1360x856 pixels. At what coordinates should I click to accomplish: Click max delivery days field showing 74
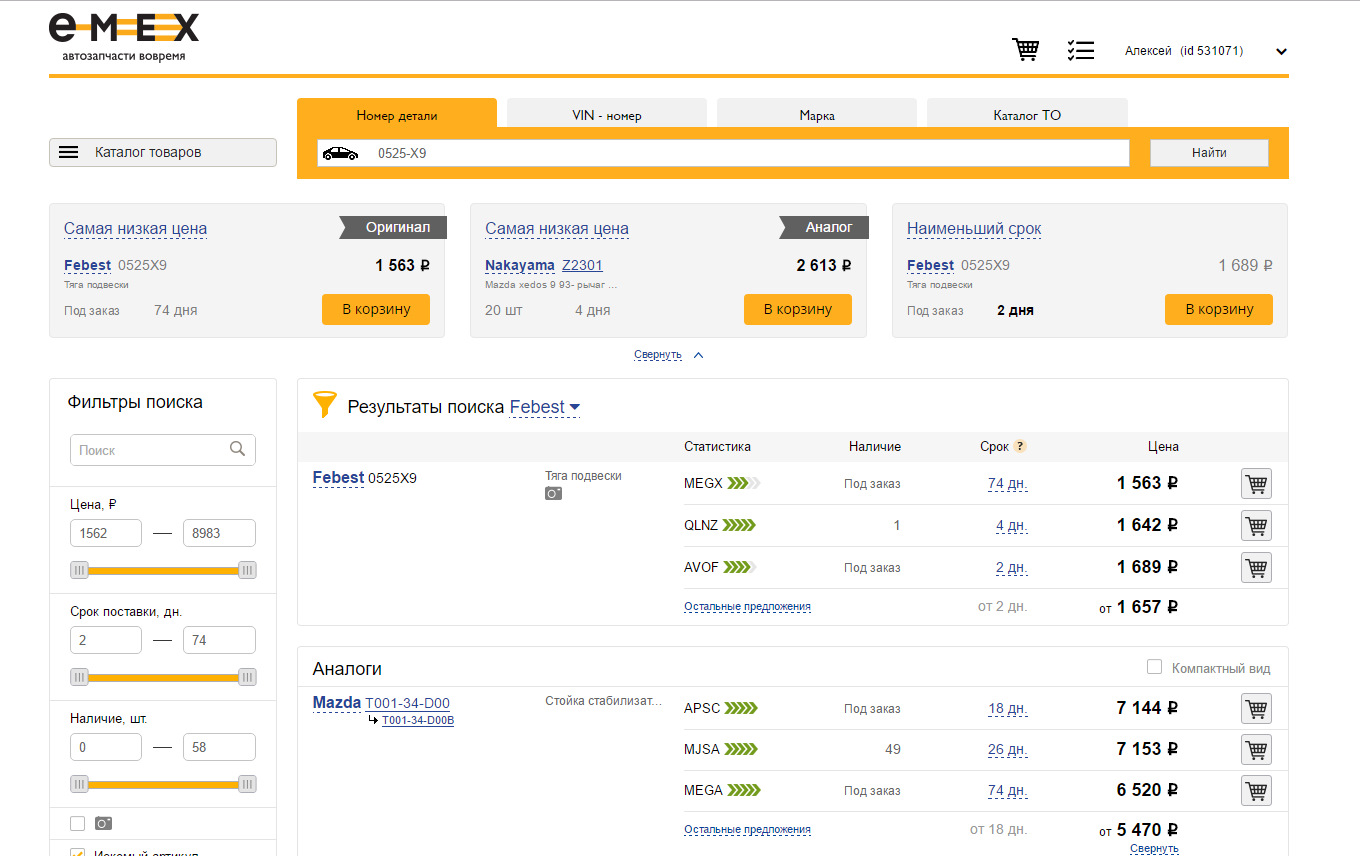[x=219, y=640]
